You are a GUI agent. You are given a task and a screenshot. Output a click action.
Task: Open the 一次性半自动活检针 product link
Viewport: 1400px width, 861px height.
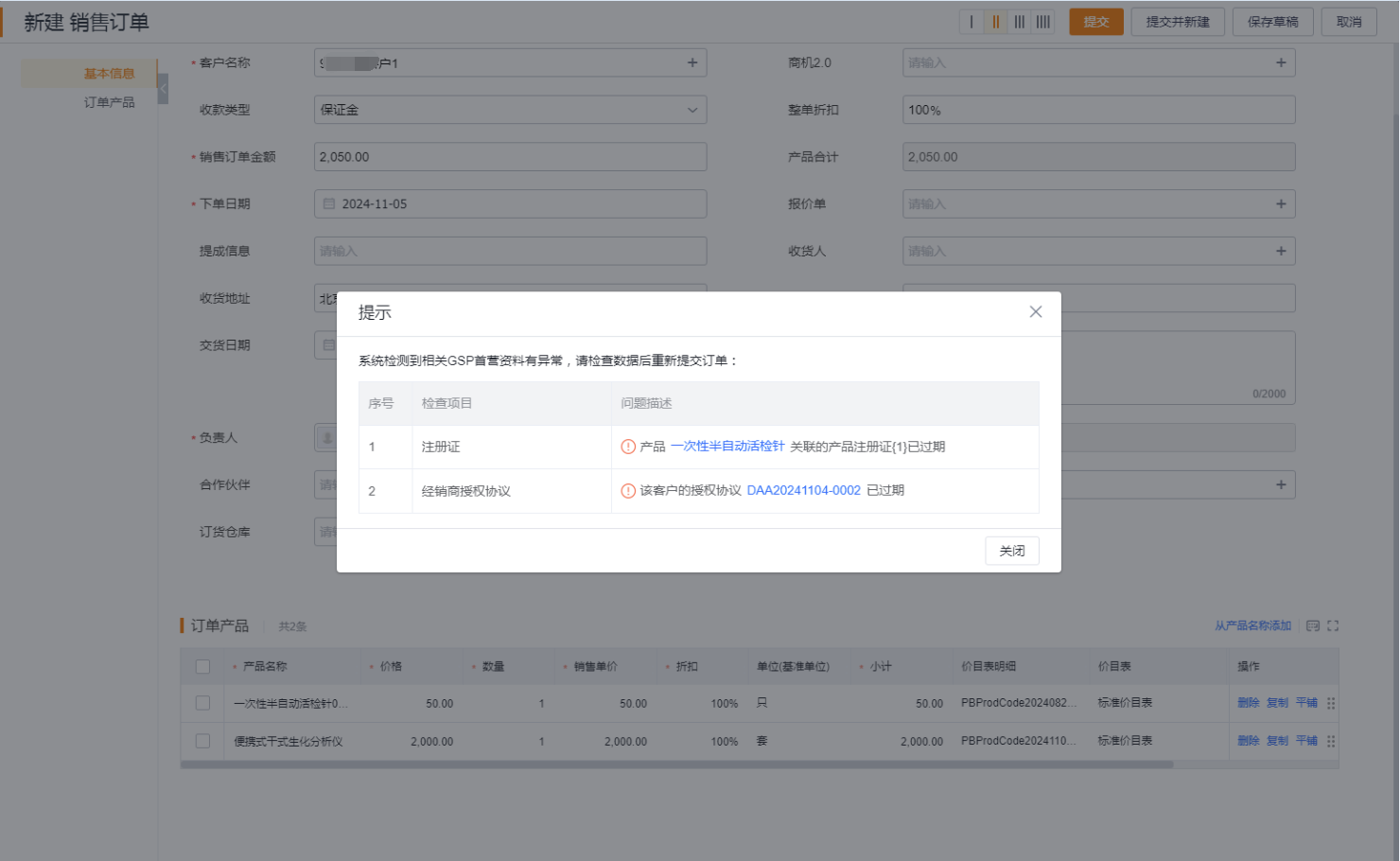click(x=727, y=447)
